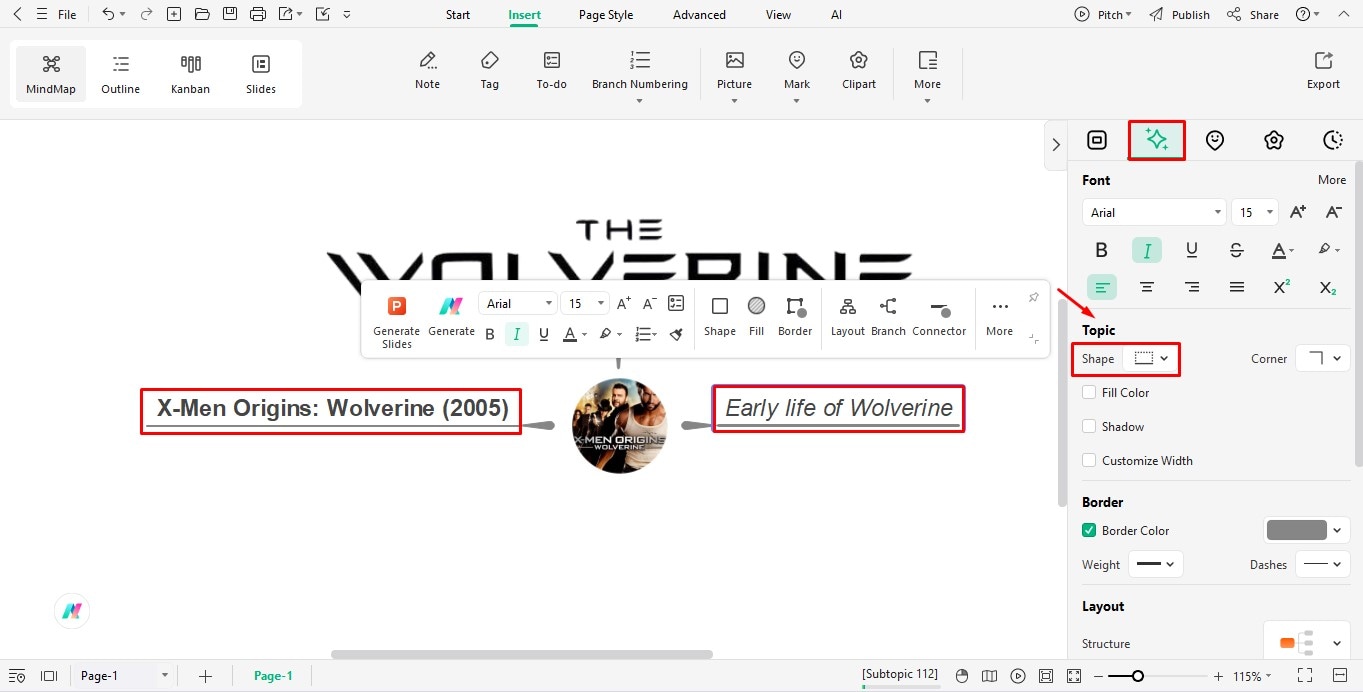Screen dimensions: 1363x692
Task: Adjust the zoom slider handle
Action: click(1138, 676)
